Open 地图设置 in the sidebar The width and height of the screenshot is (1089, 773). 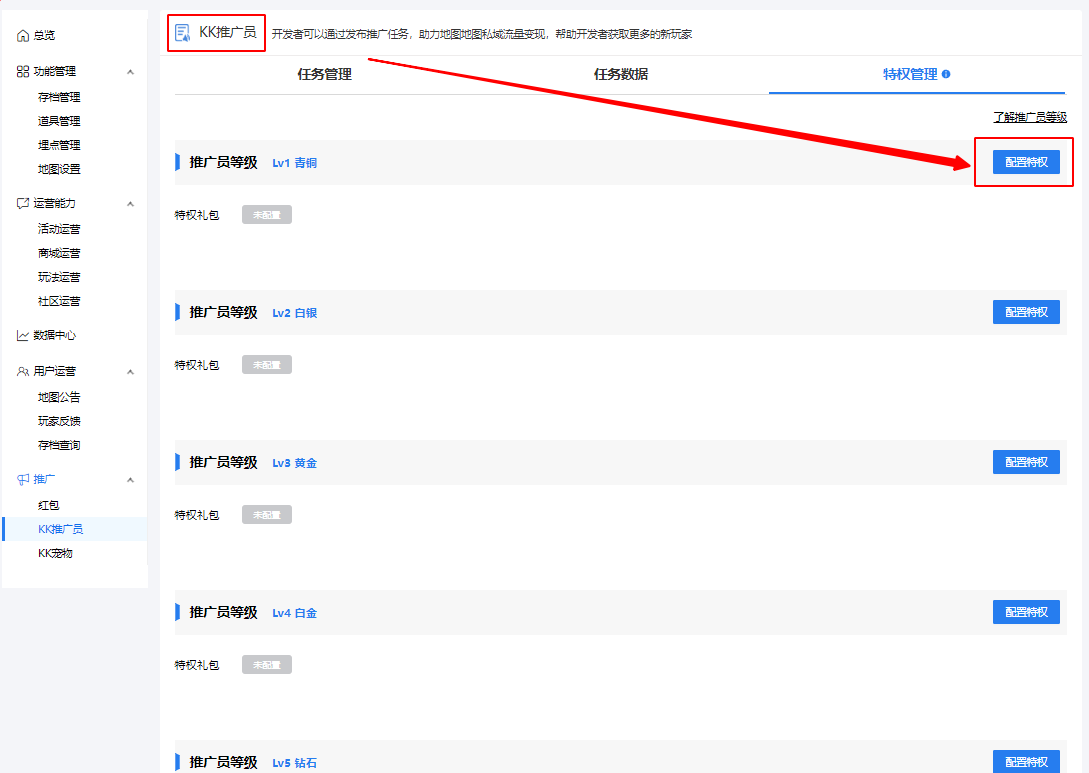[x=59, y=169]
